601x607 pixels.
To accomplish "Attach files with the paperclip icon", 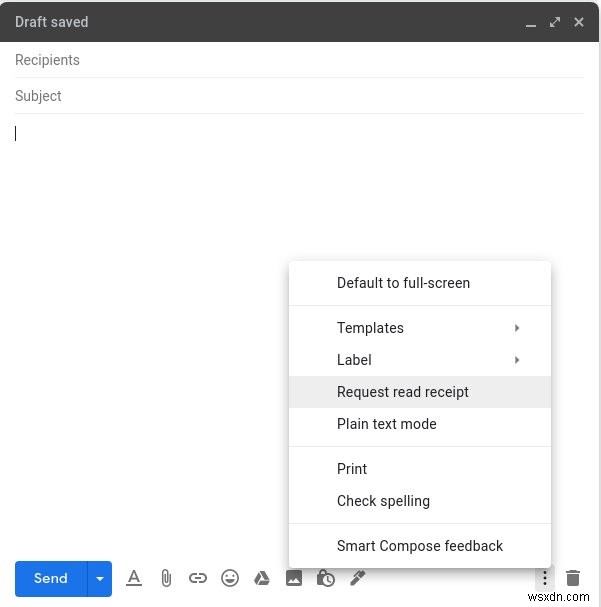I will [x=166, y=578].
